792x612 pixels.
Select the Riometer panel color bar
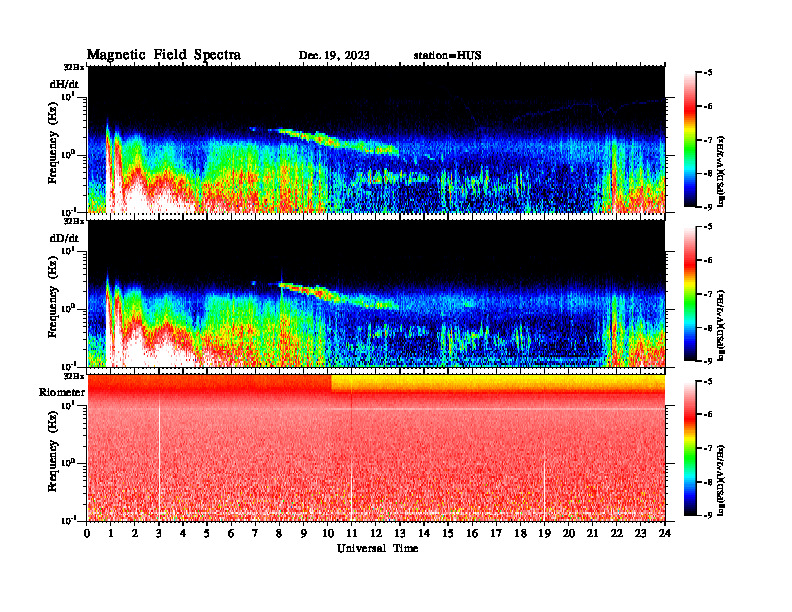tap(690, 448)
